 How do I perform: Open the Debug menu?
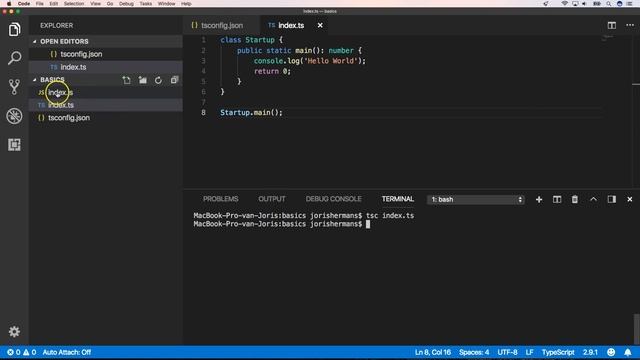pos(126,4)
